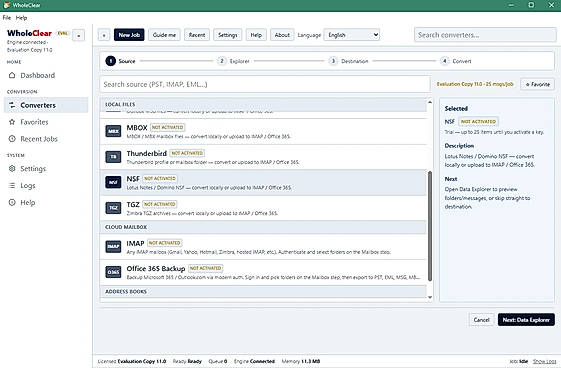
Task: Click the sidebar Help circle icon
Action: (x=12, y=202)
